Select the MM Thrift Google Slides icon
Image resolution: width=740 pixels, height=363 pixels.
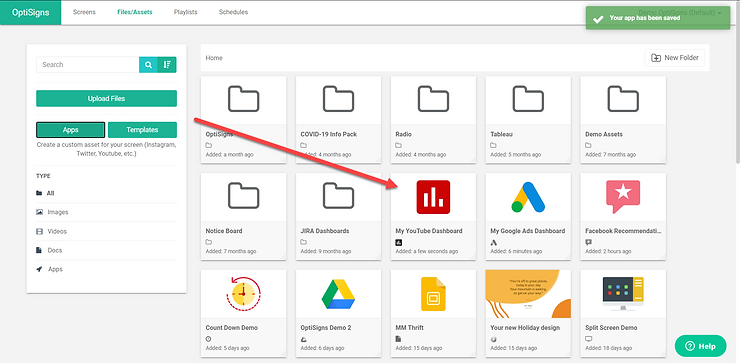433,294
